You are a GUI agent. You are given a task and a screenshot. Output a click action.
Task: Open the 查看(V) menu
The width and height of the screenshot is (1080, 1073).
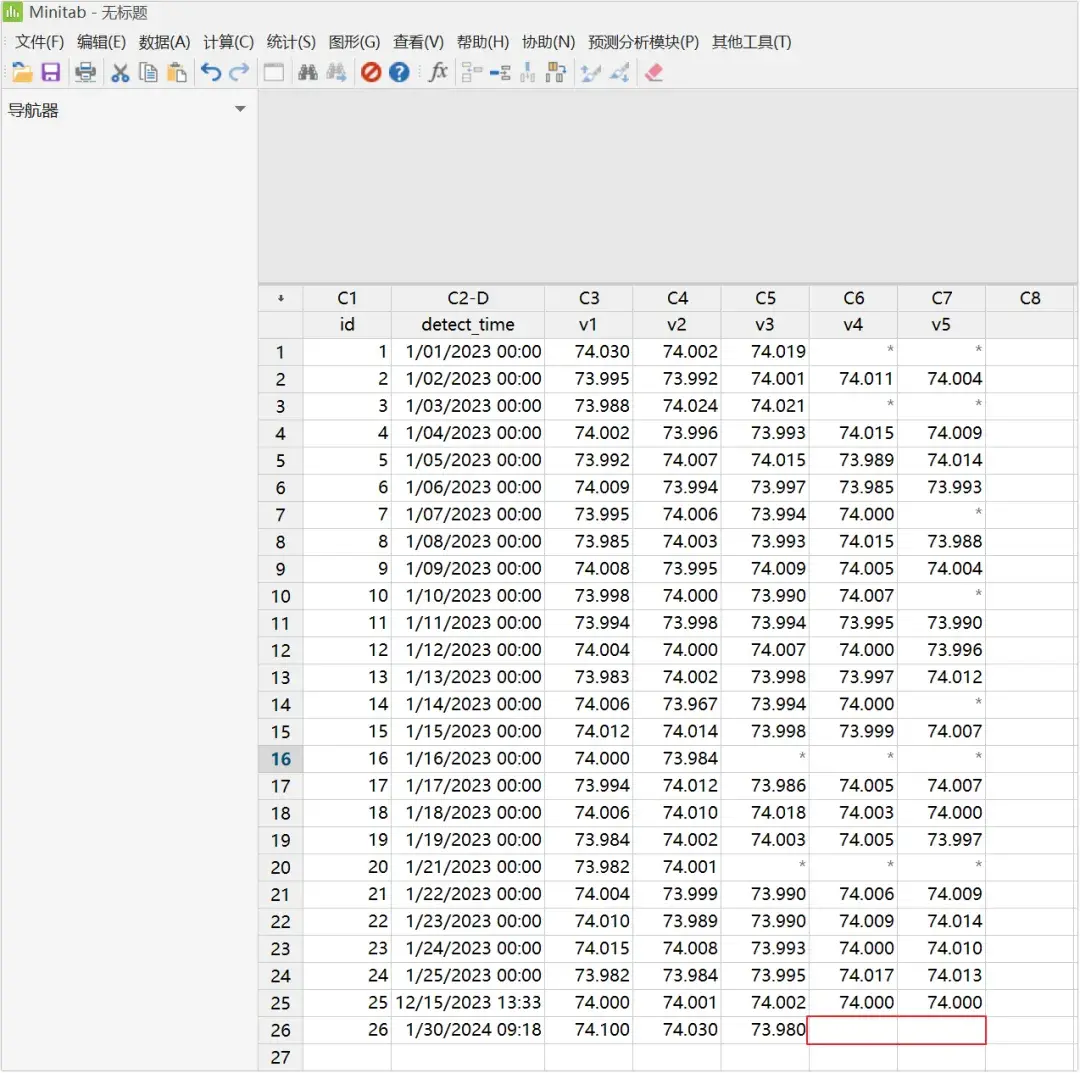pos(418,42)
